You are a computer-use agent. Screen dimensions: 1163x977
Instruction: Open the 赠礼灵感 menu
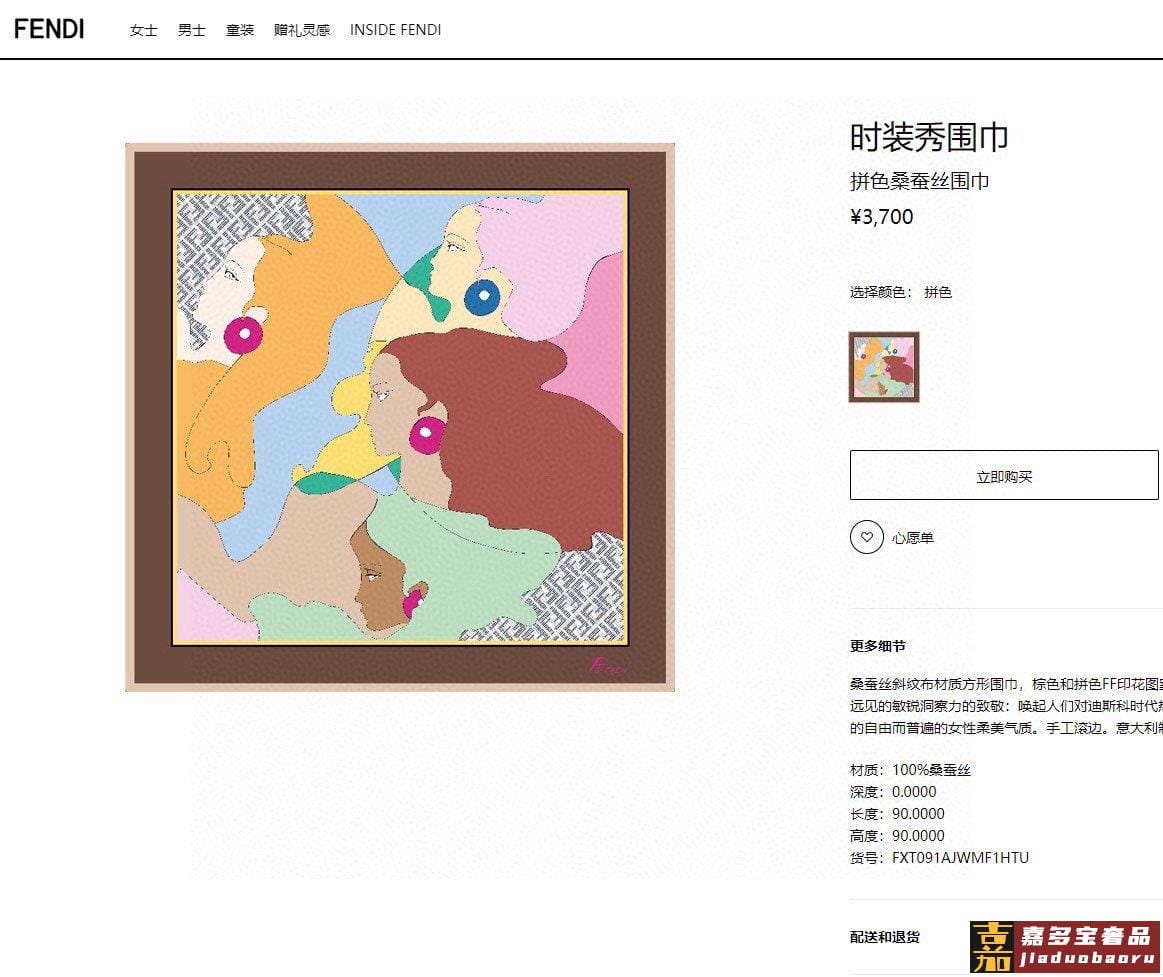302,30
